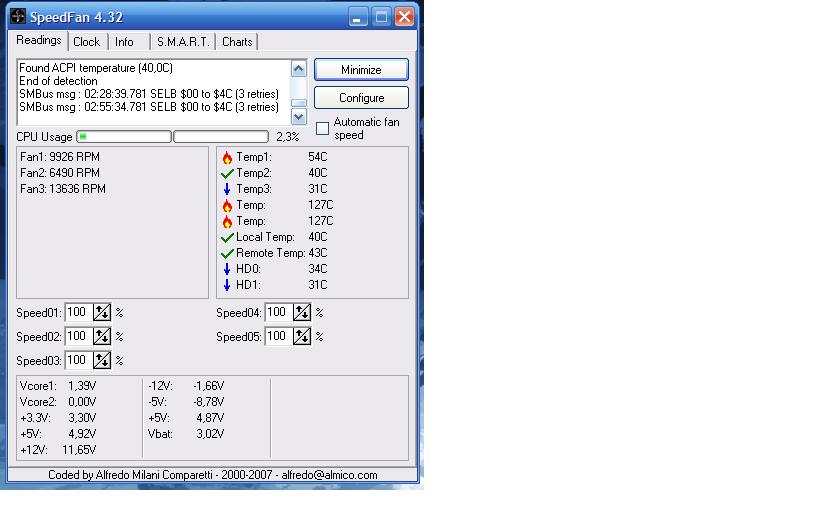Open the Clock tab
This screenshot has height=525, width=840.
point(87,42)
